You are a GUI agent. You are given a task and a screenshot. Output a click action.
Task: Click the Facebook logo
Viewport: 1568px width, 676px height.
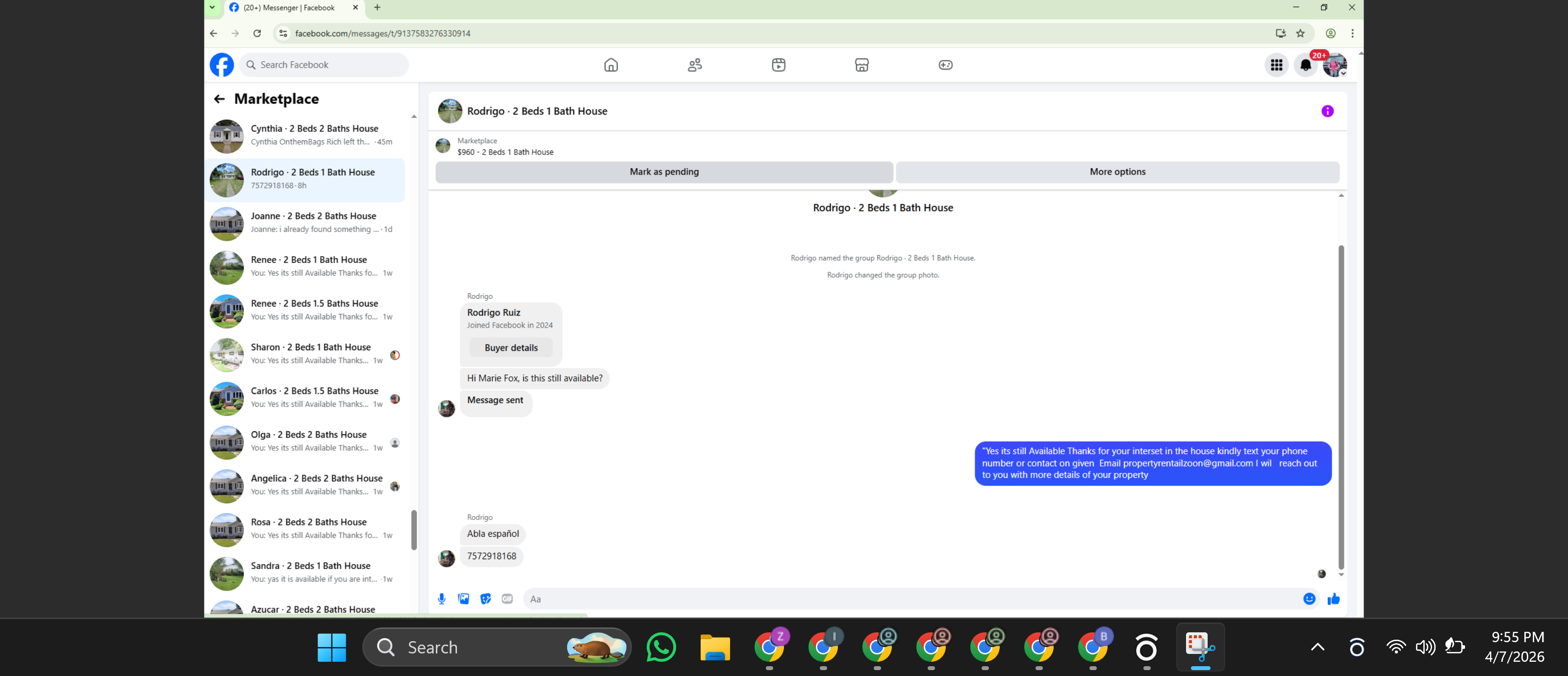[x=222, y=65]
